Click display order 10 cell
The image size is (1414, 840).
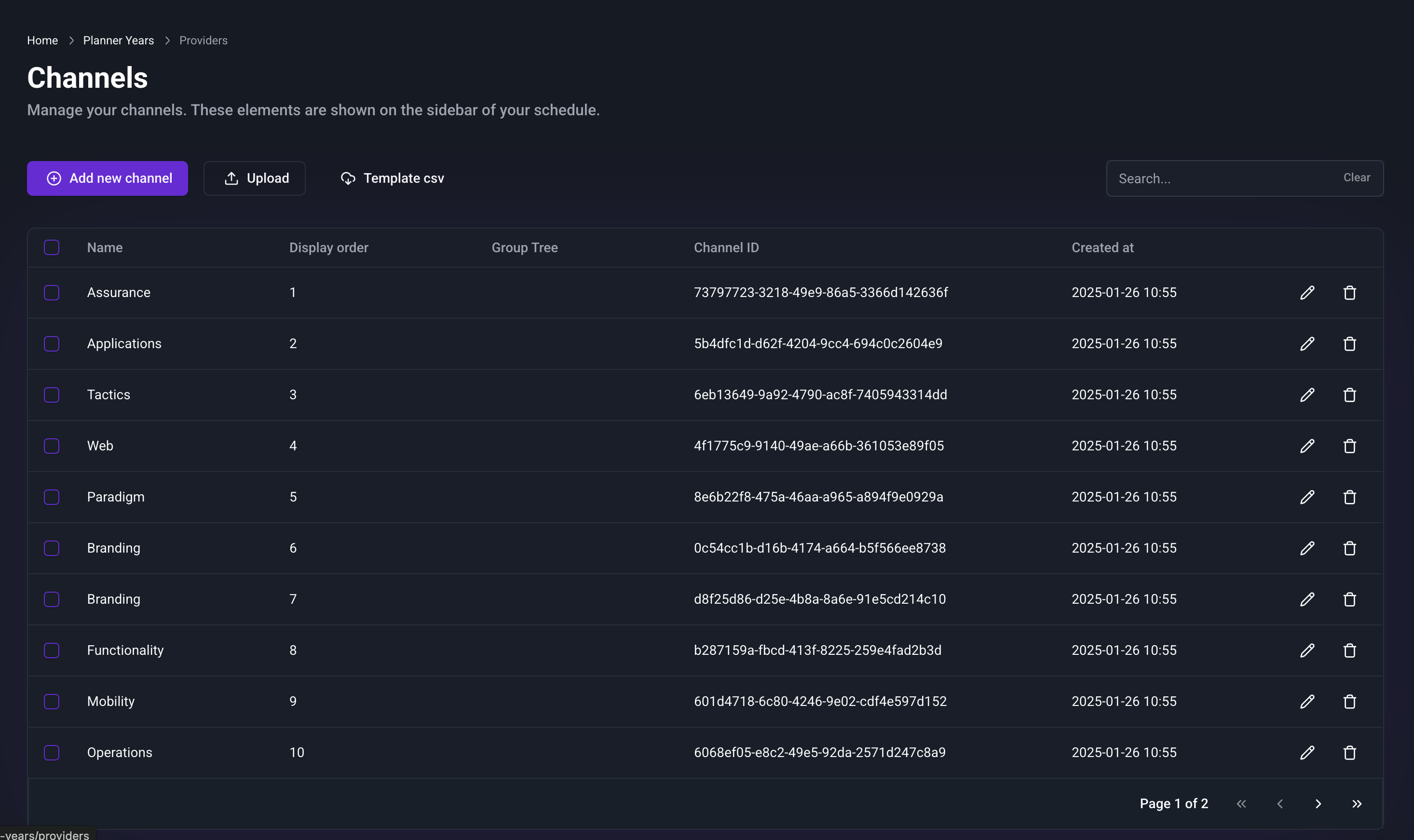(297, 752)
